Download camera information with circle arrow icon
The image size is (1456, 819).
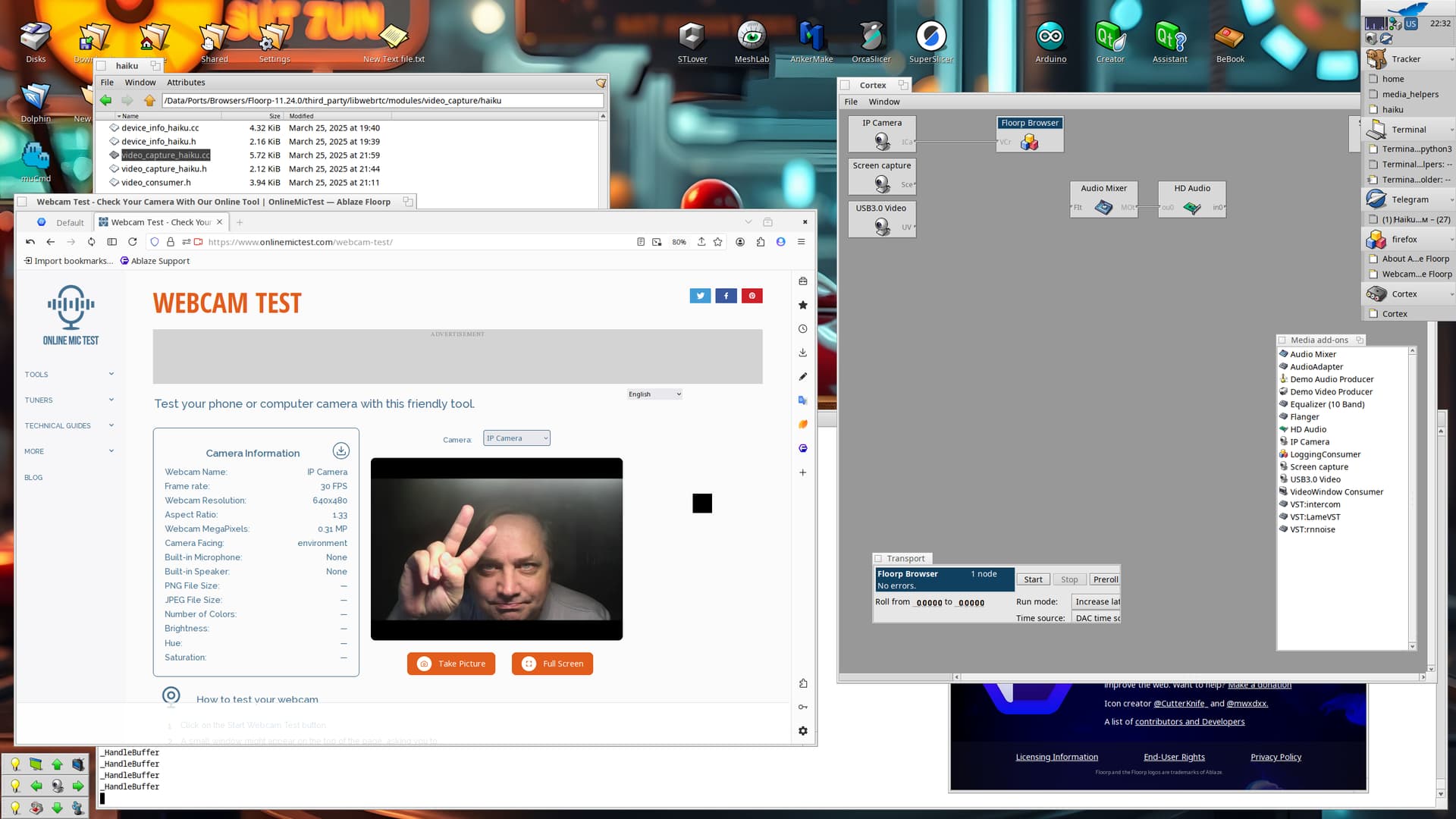pyautogui.click(x=341, y=450)
